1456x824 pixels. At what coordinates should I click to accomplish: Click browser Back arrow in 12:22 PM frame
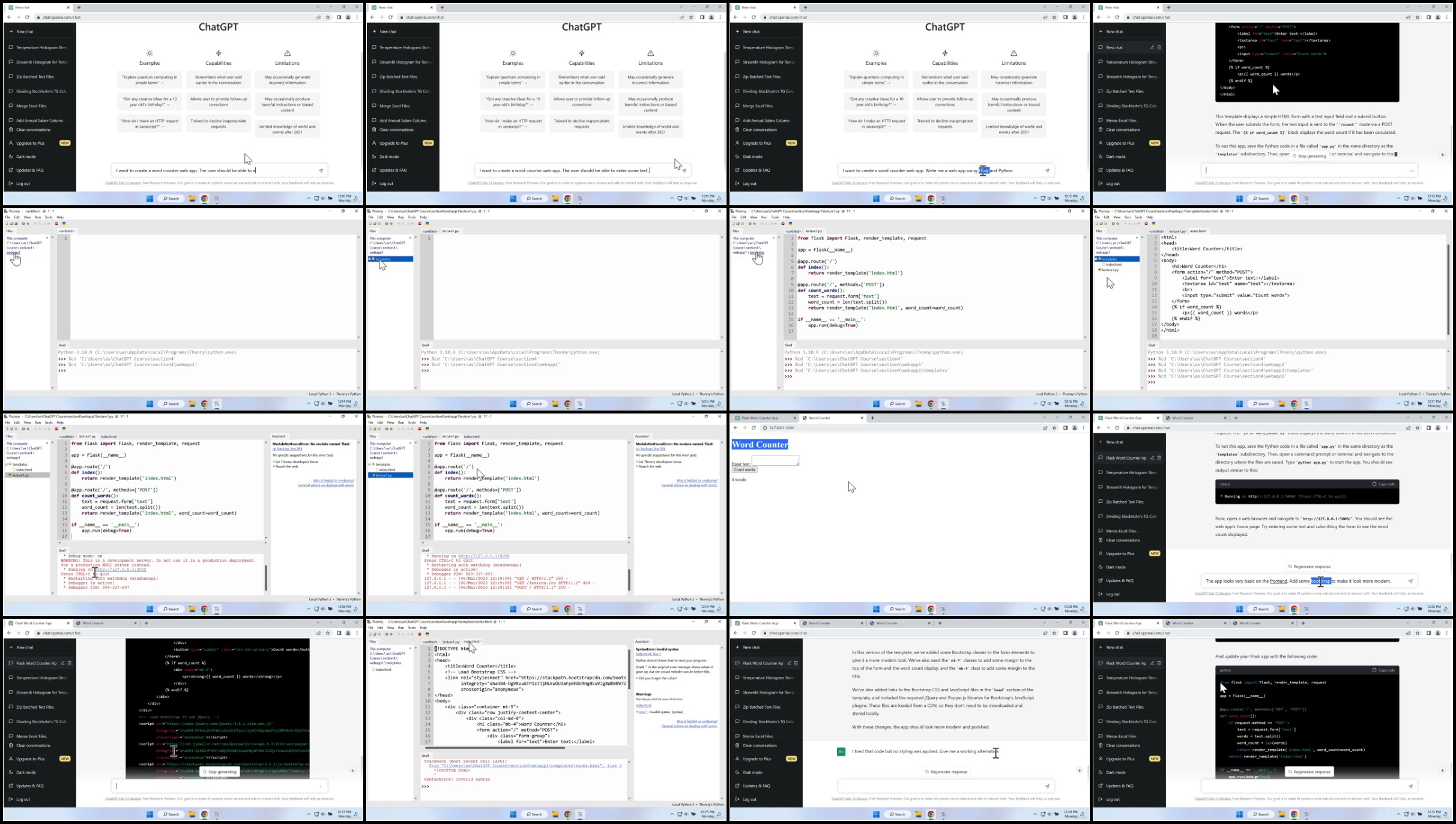pyautogui.click(x=1099, y=428)
